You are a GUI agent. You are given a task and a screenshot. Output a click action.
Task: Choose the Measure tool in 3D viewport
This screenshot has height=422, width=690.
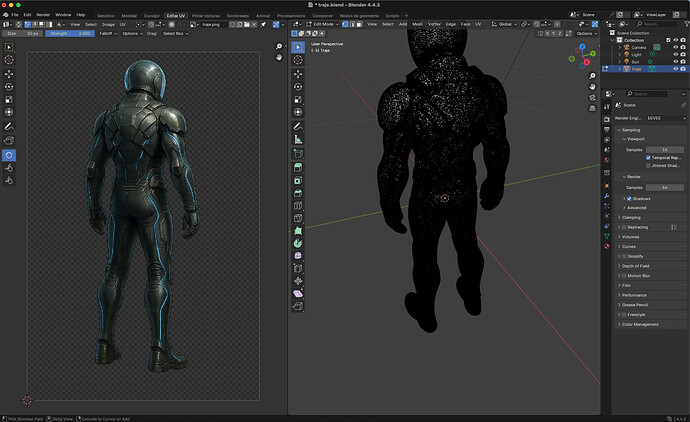298,139
